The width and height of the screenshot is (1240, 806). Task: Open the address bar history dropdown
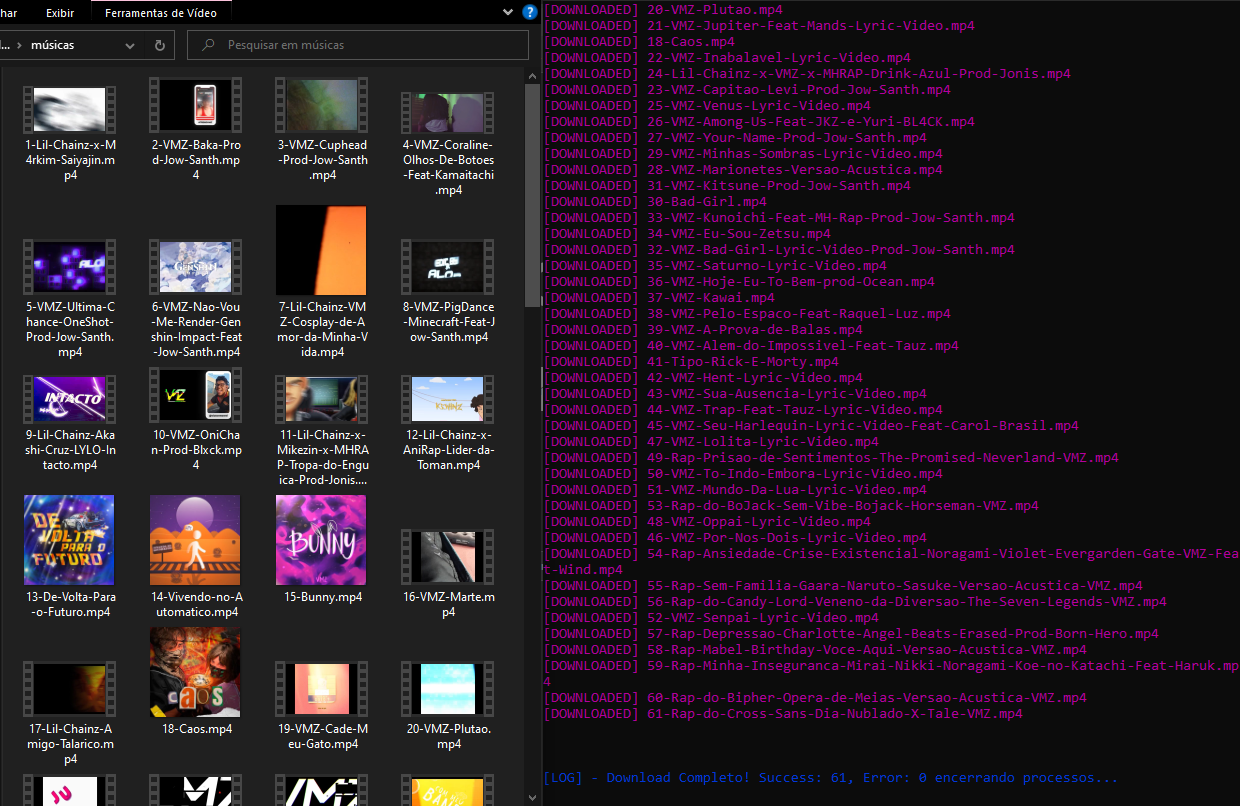[131, 45]
